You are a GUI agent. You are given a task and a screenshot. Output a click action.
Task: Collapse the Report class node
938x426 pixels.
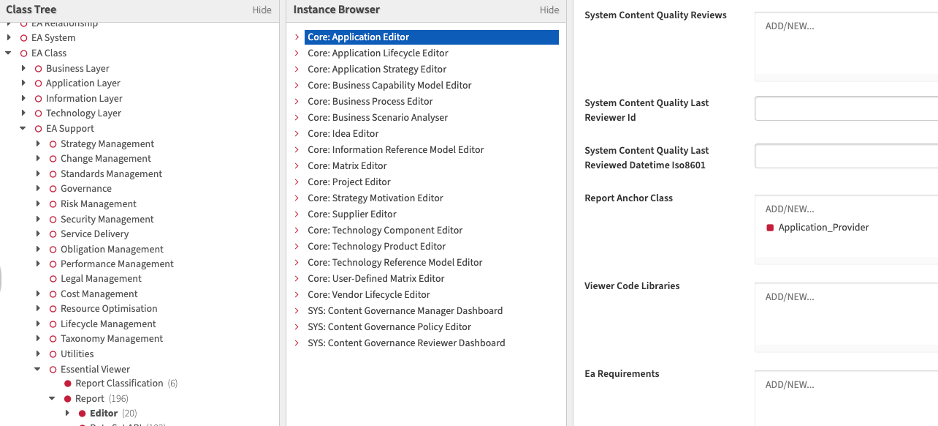coord(52,398)
